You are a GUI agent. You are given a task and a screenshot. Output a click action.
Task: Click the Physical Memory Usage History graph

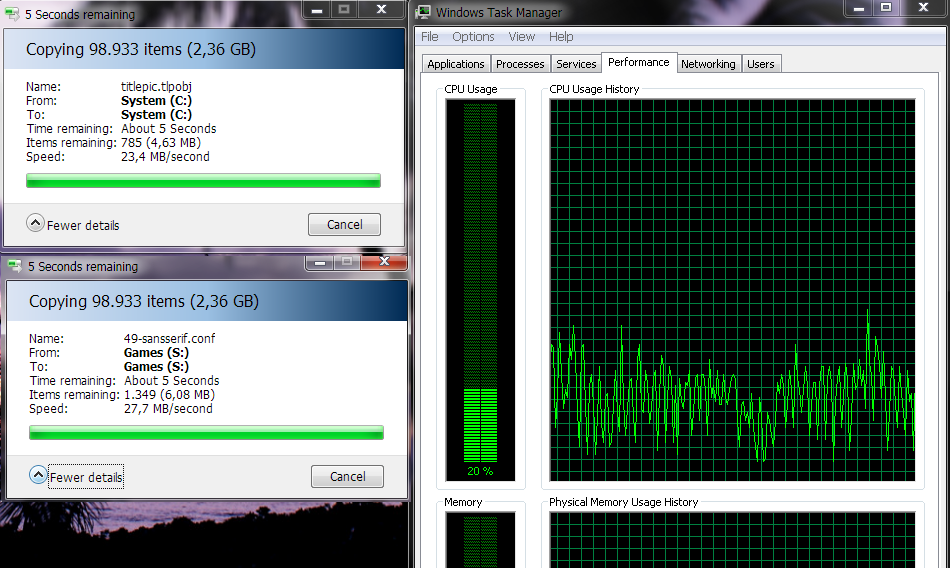[x=732, y=540]
